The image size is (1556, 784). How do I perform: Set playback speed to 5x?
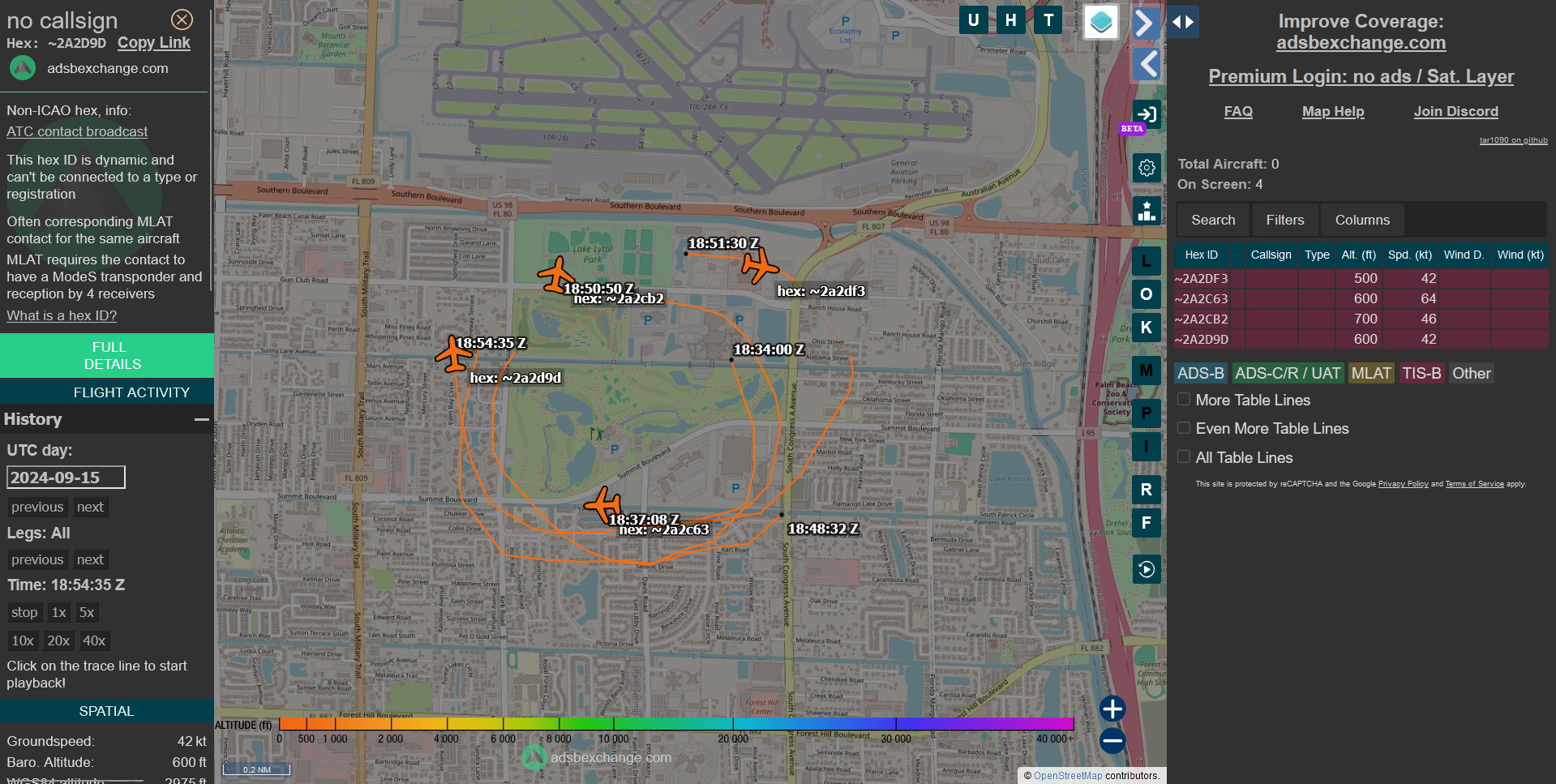pos(87,612)
